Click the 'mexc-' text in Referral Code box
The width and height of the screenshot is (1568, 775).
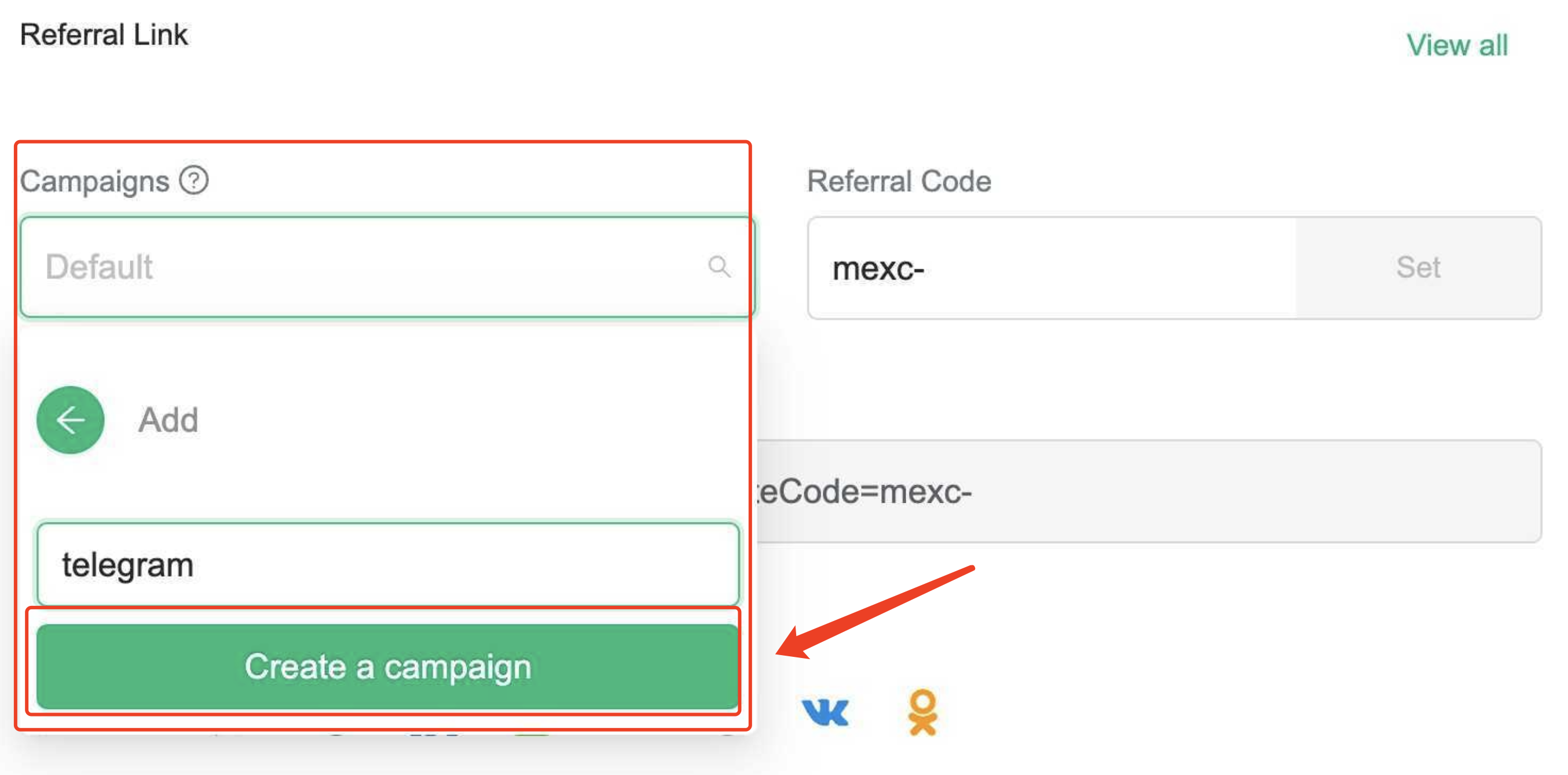(x=878, y=269)
